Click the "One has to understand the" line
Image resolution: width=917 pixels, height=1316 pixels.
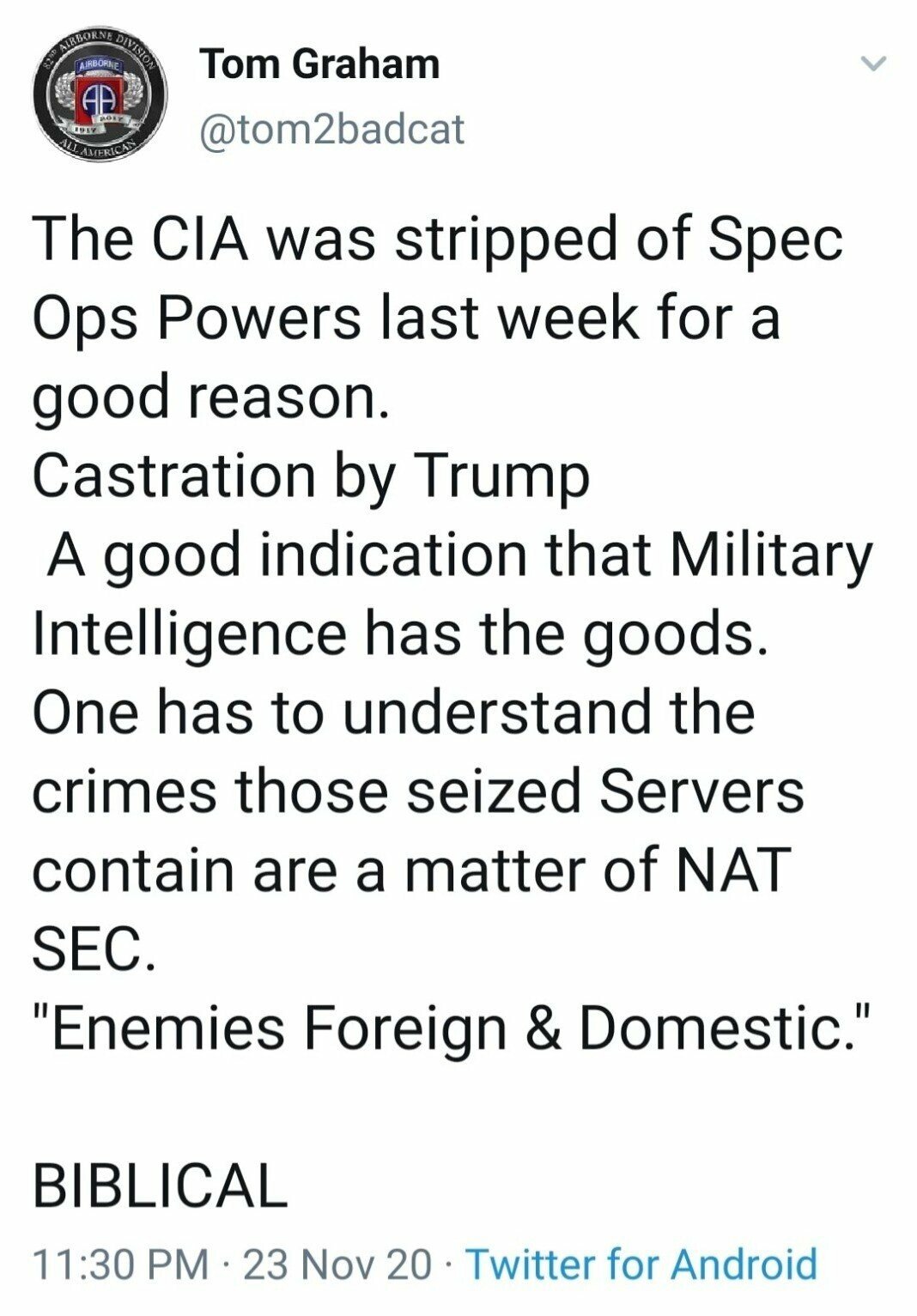(393, 712)
